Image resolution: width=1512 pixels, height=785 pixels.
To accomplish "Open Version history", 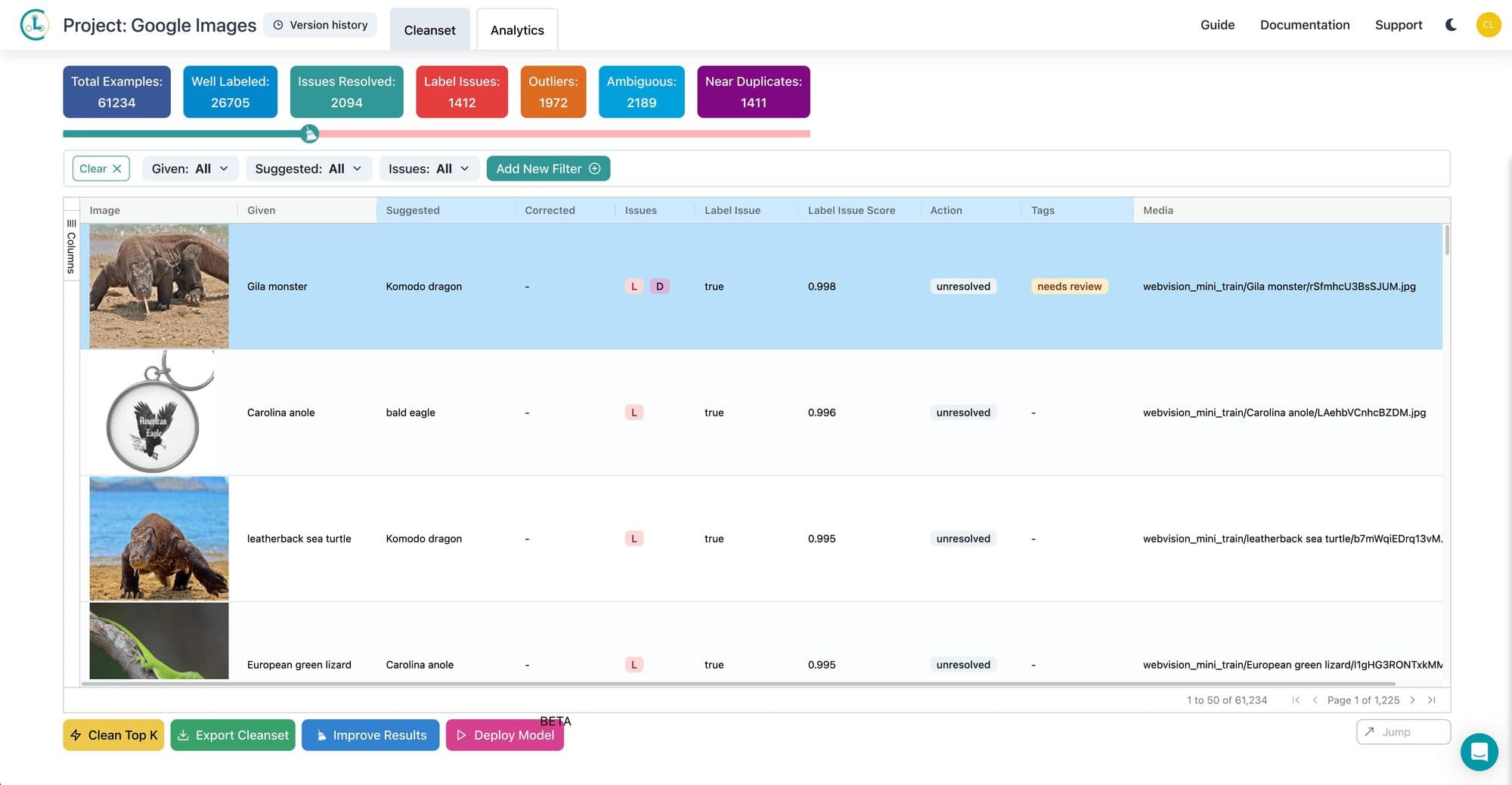I will (x=320, y=25).
